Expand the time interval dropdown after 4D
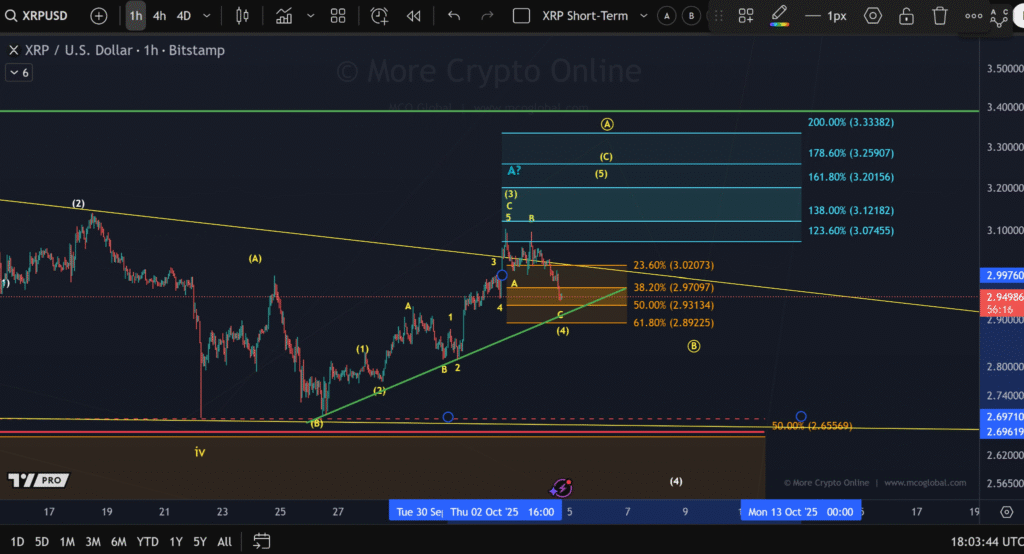 (206, 16)
